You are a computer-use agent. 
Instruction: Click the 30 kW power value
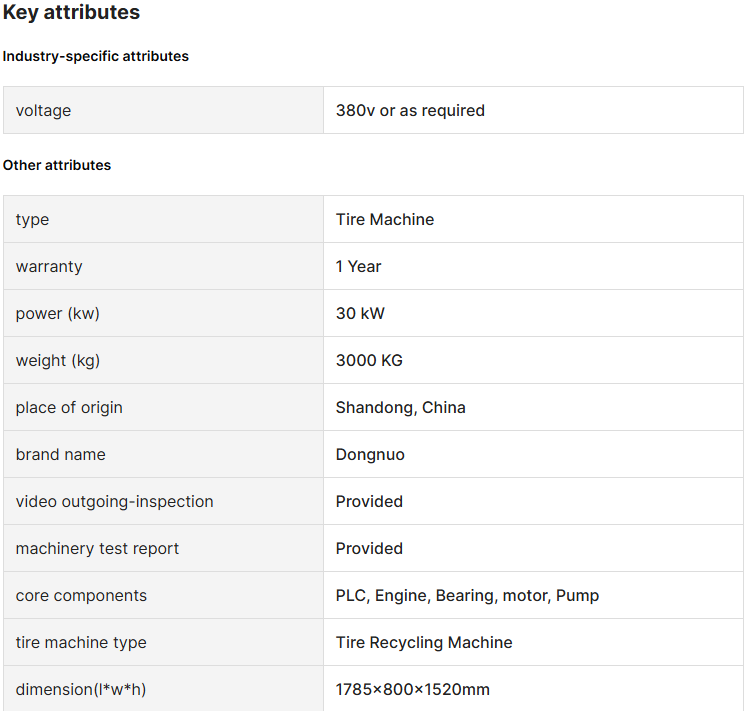point(360,313)
